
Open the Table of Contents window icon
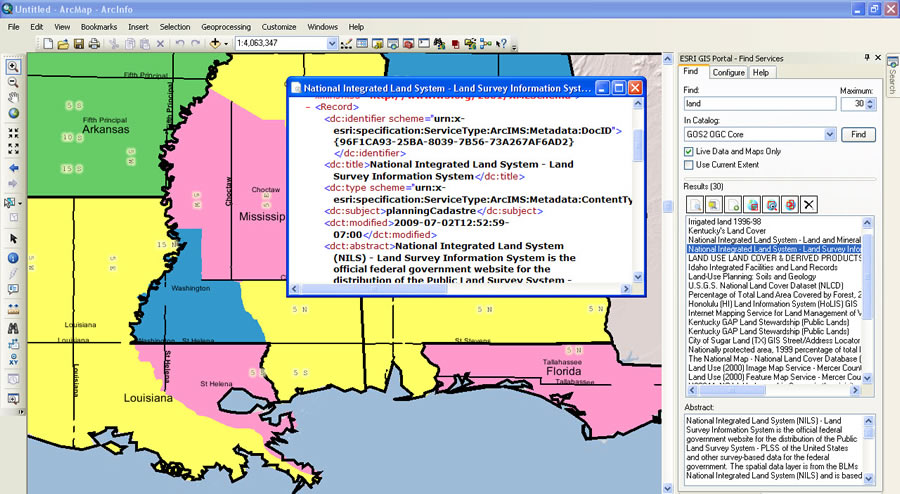point(362,44)
